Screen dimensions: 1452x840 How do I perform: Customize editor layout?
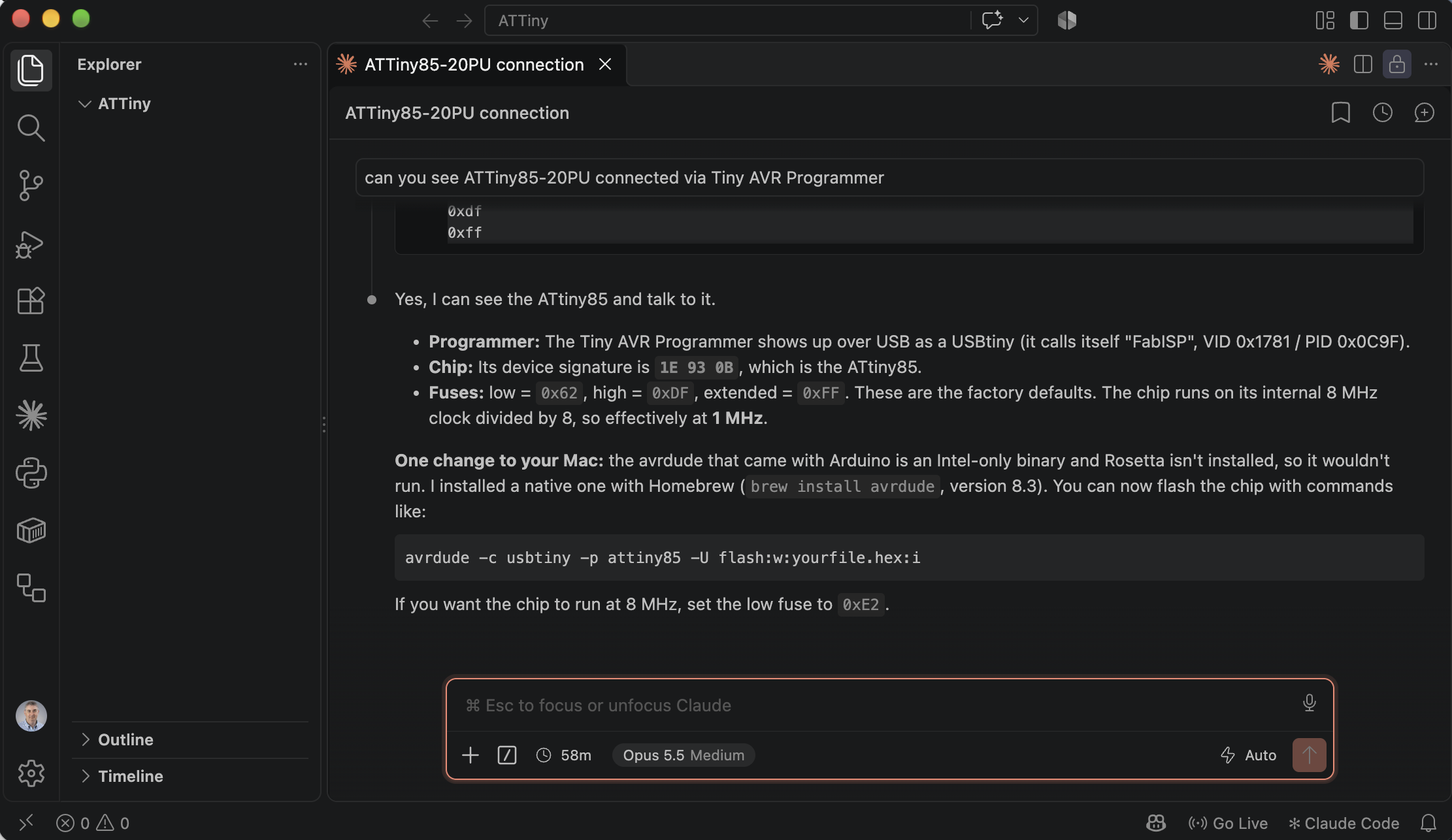tap(1325, 20)
